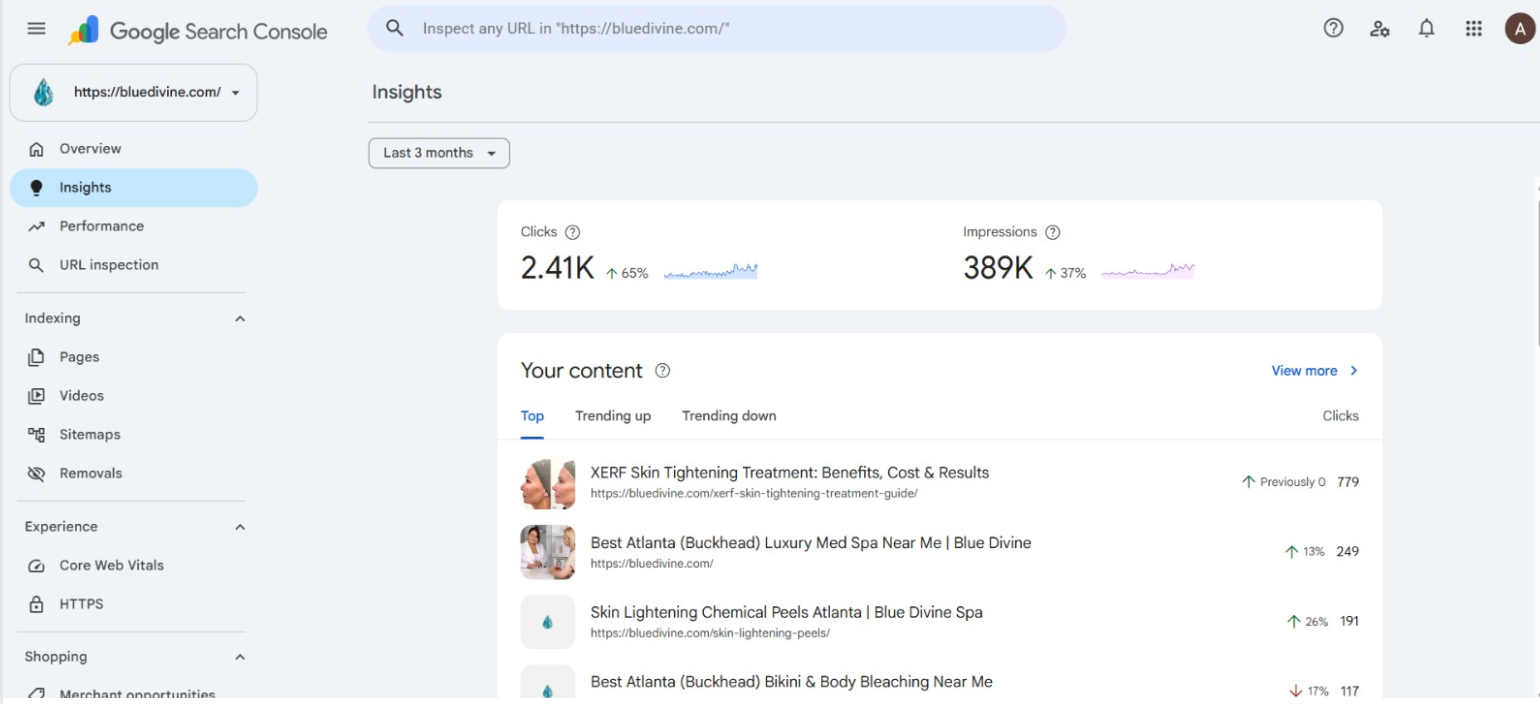Screen dimensions: 1540x704
Task: Click the Impressions sparkline chart
Action: (1148, 271)
